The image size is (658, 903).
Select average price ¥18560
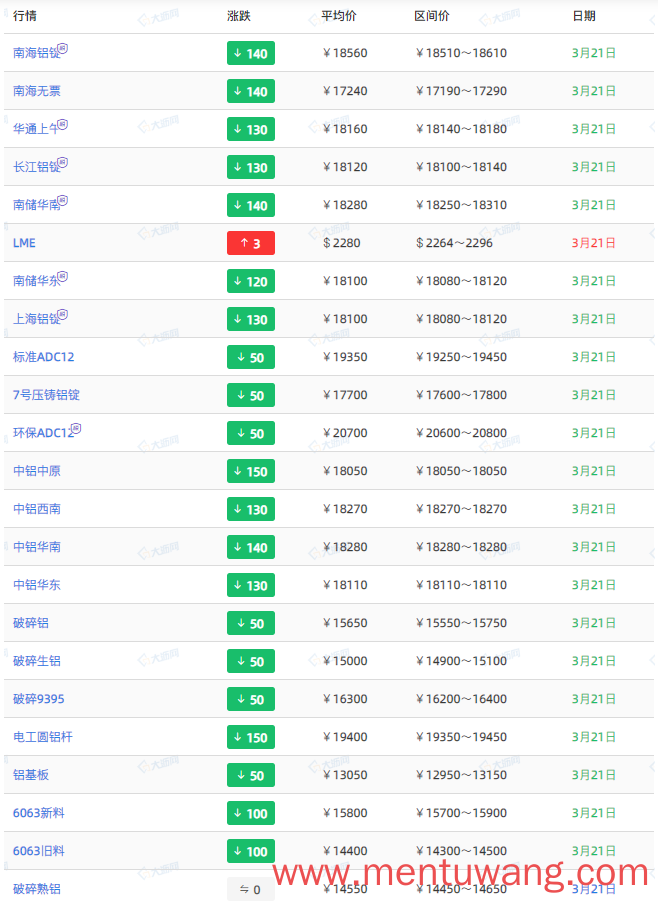(345, 53)
